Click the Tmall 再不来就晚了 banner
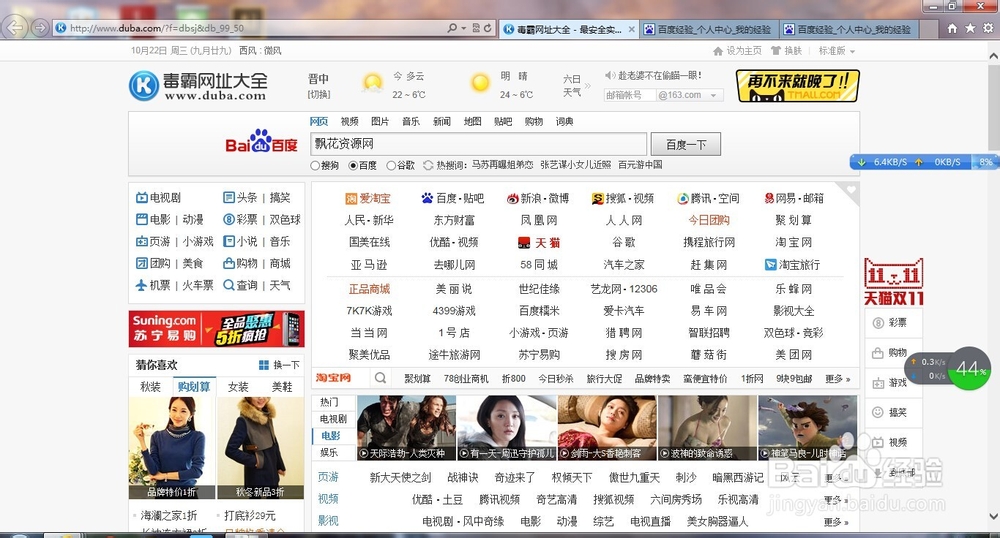1000x538 pixels. (x=797, y=86)
